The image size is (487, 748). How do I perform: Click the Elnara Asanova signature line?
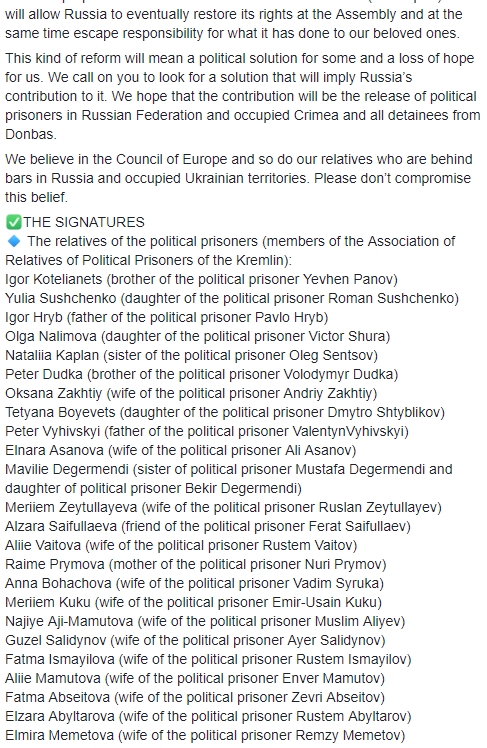(x=181, y=450)
